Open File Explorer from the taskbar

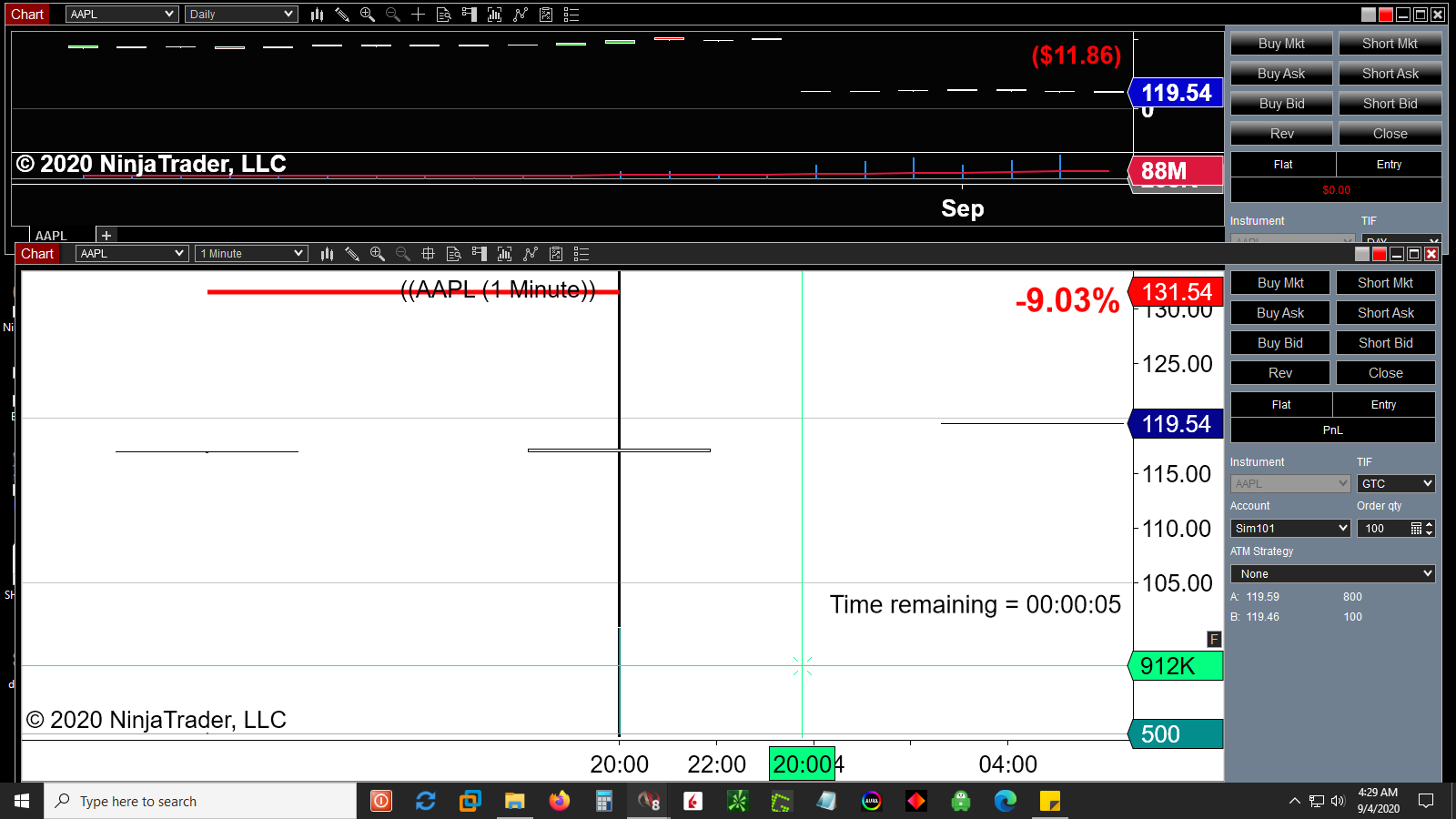pos(515,801)
